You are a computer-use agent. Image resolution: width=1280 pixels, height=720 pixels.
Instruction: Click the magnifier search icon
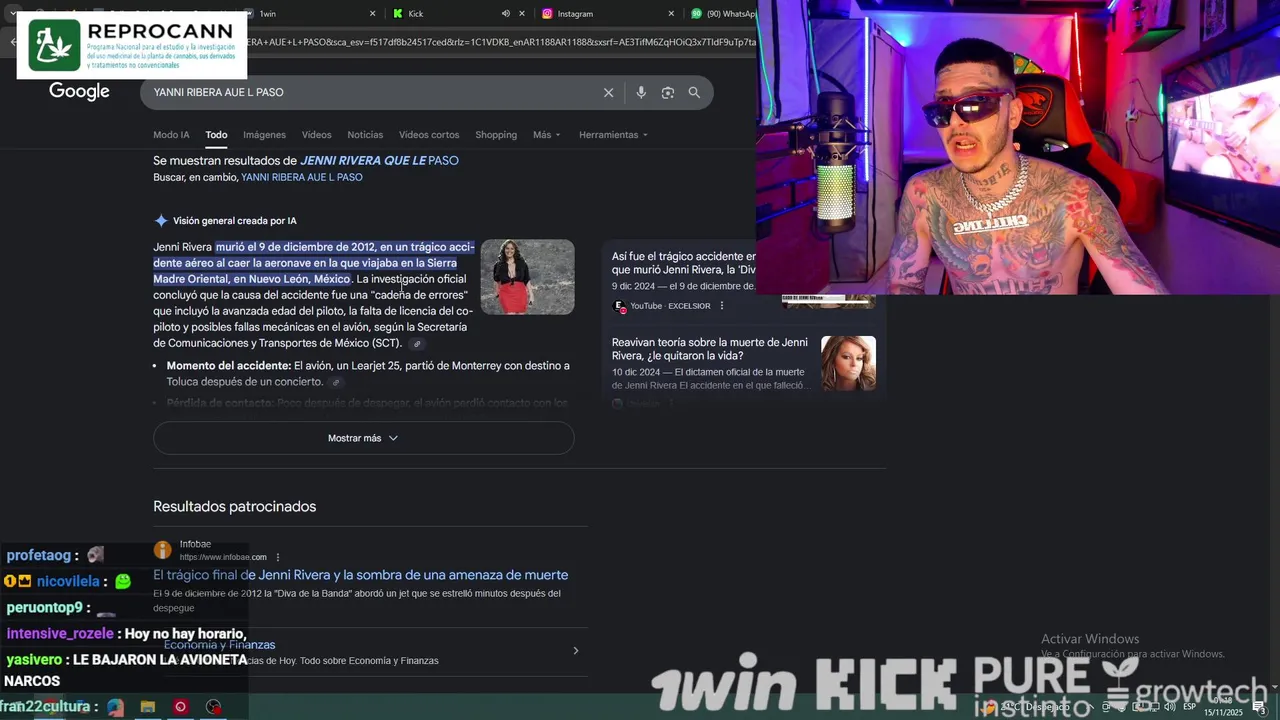(x=694, y=92)
